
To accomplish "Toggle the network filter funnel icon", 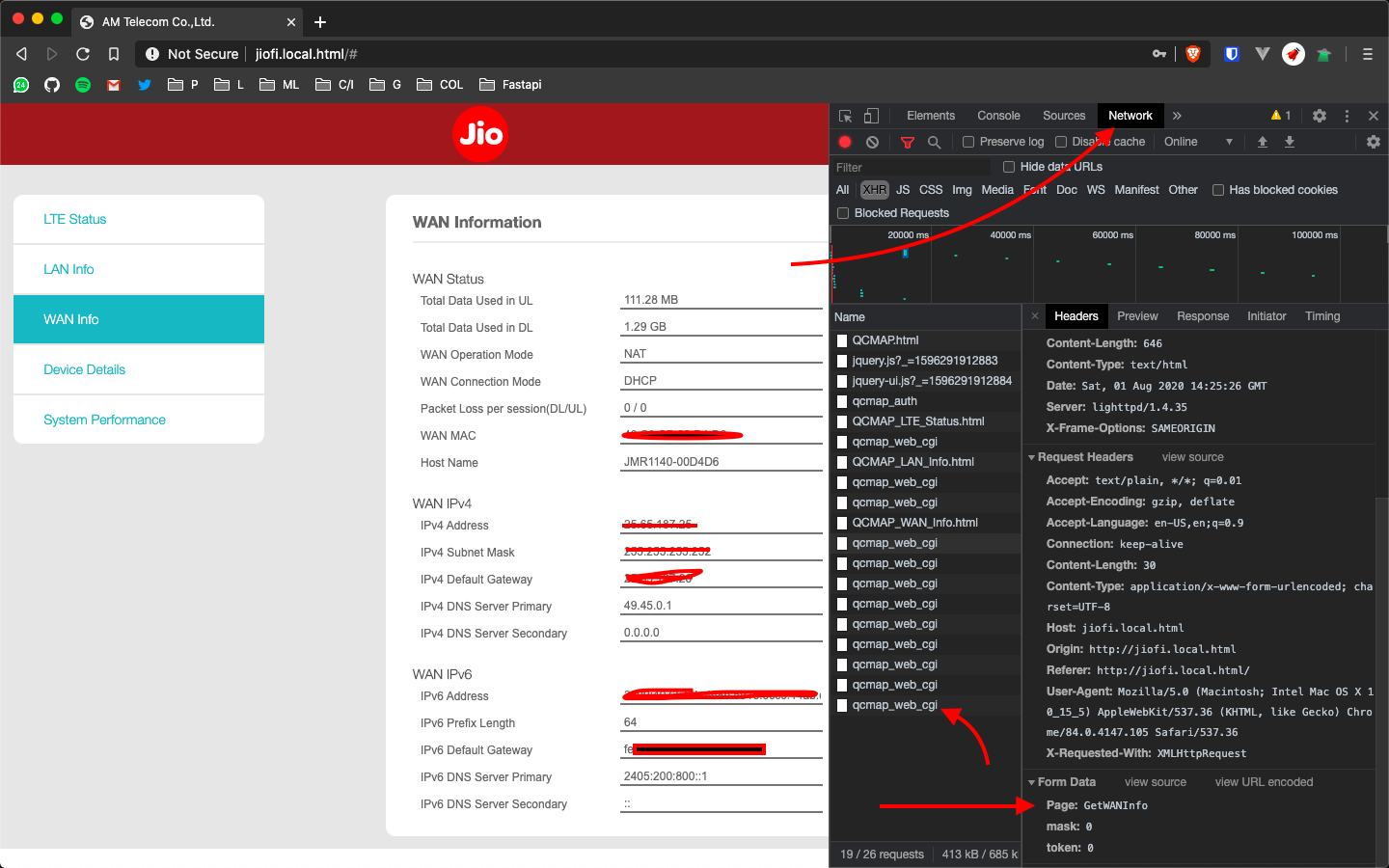I will (907, 142).
